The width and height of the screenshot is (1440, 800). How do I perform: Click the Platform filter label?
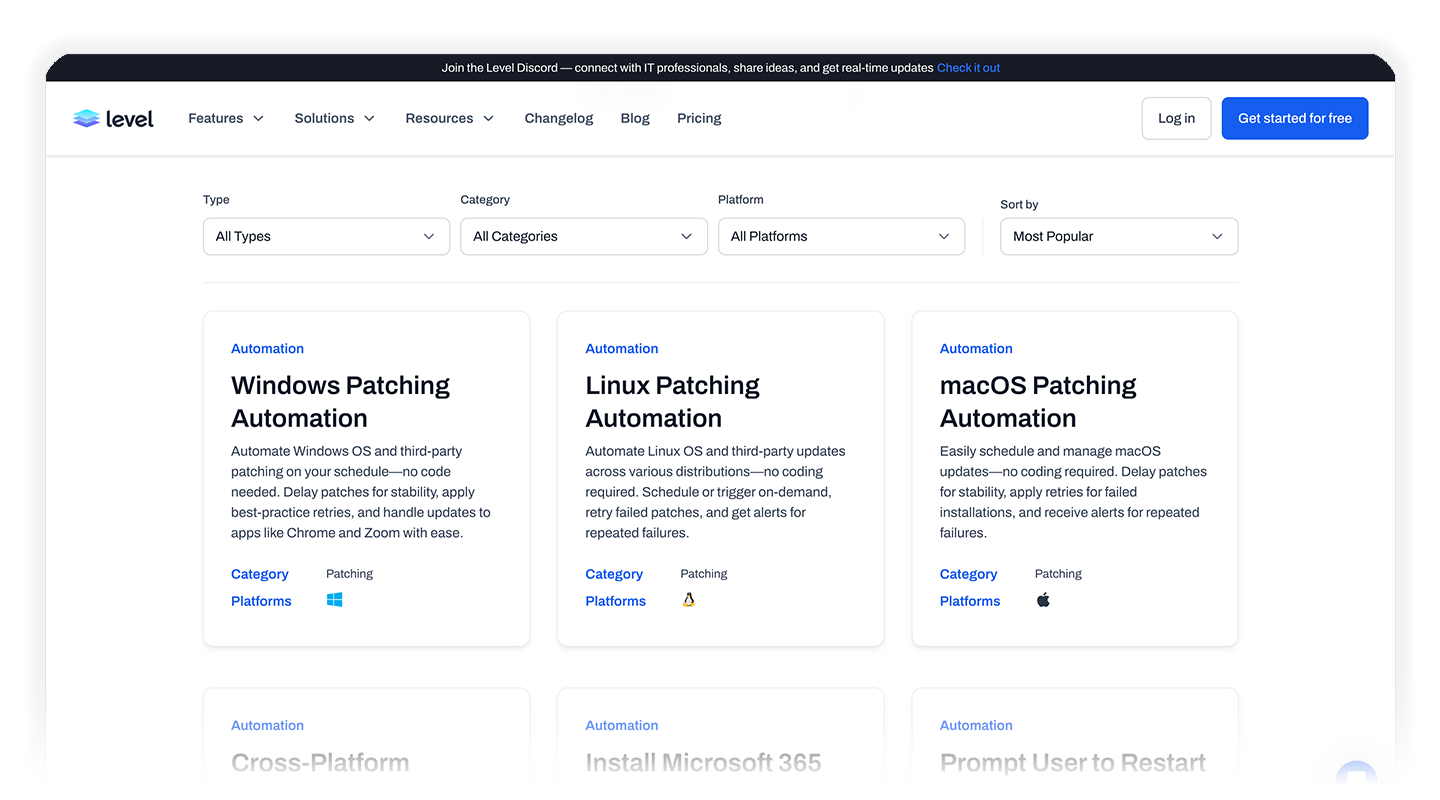click(741, 199)
